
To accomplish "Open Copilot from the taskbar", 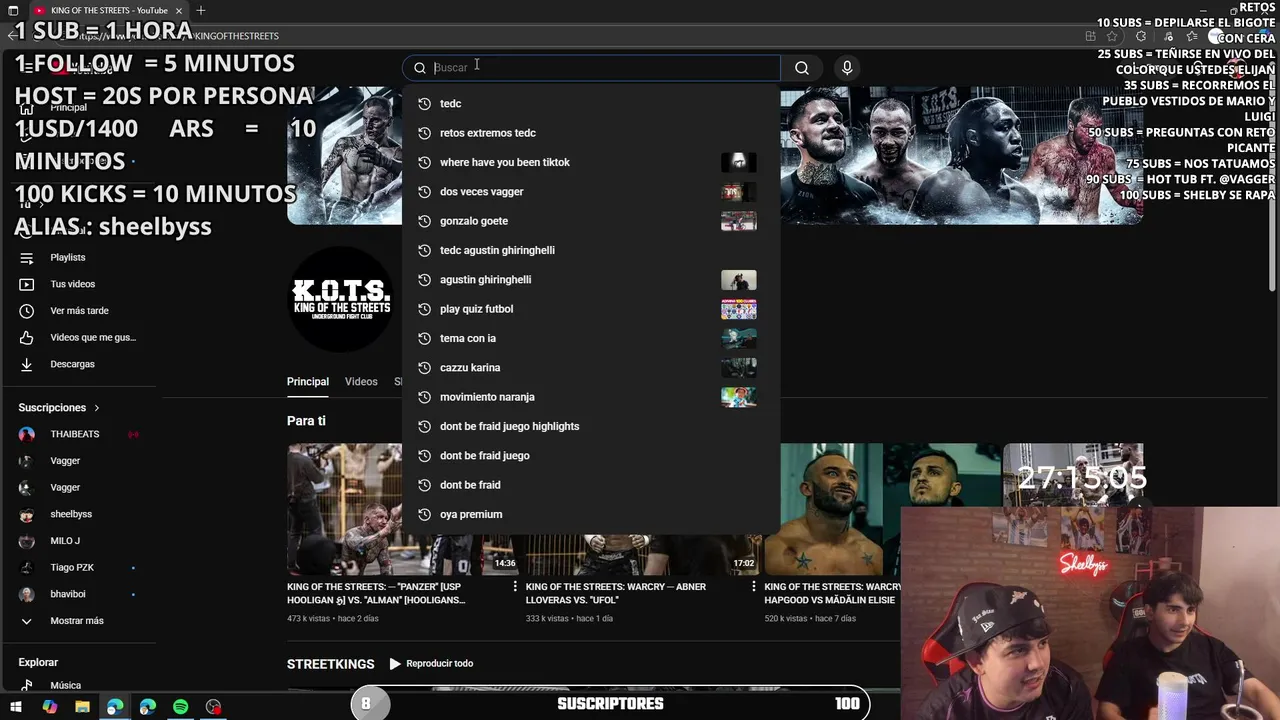I will click(50, 707).
